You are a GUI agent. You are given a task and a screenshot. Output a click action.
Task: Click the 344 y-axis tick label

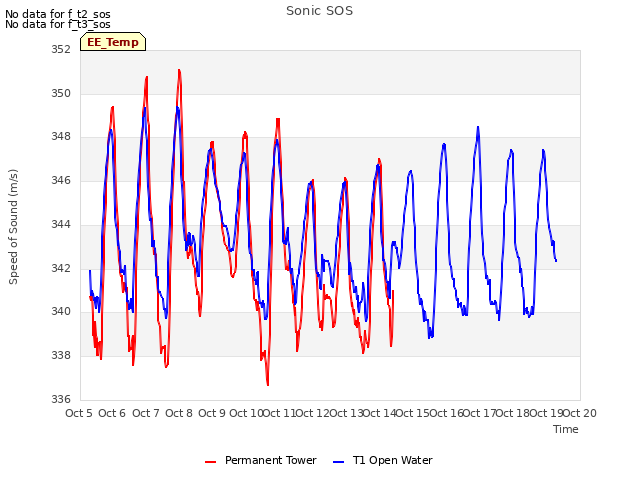[61, 224]
